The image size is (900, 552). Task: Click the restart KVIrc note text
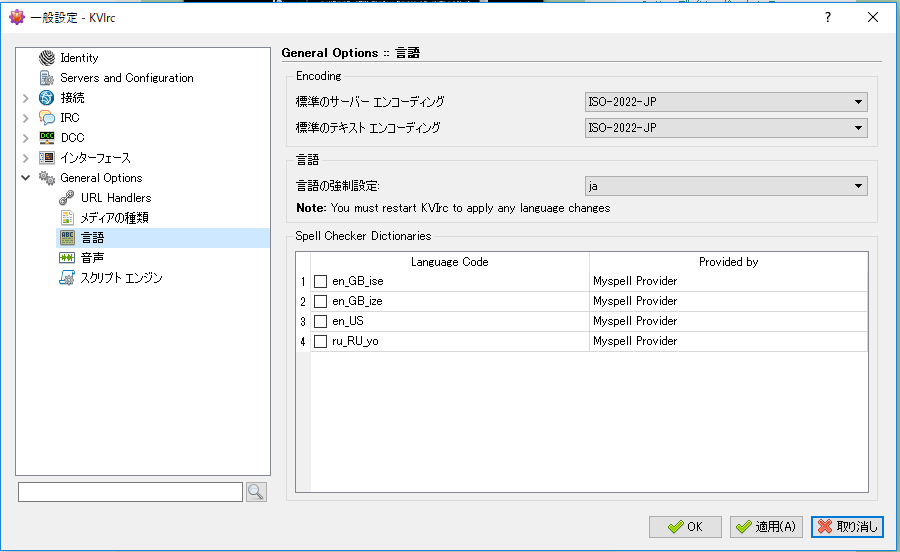point(453,208)
